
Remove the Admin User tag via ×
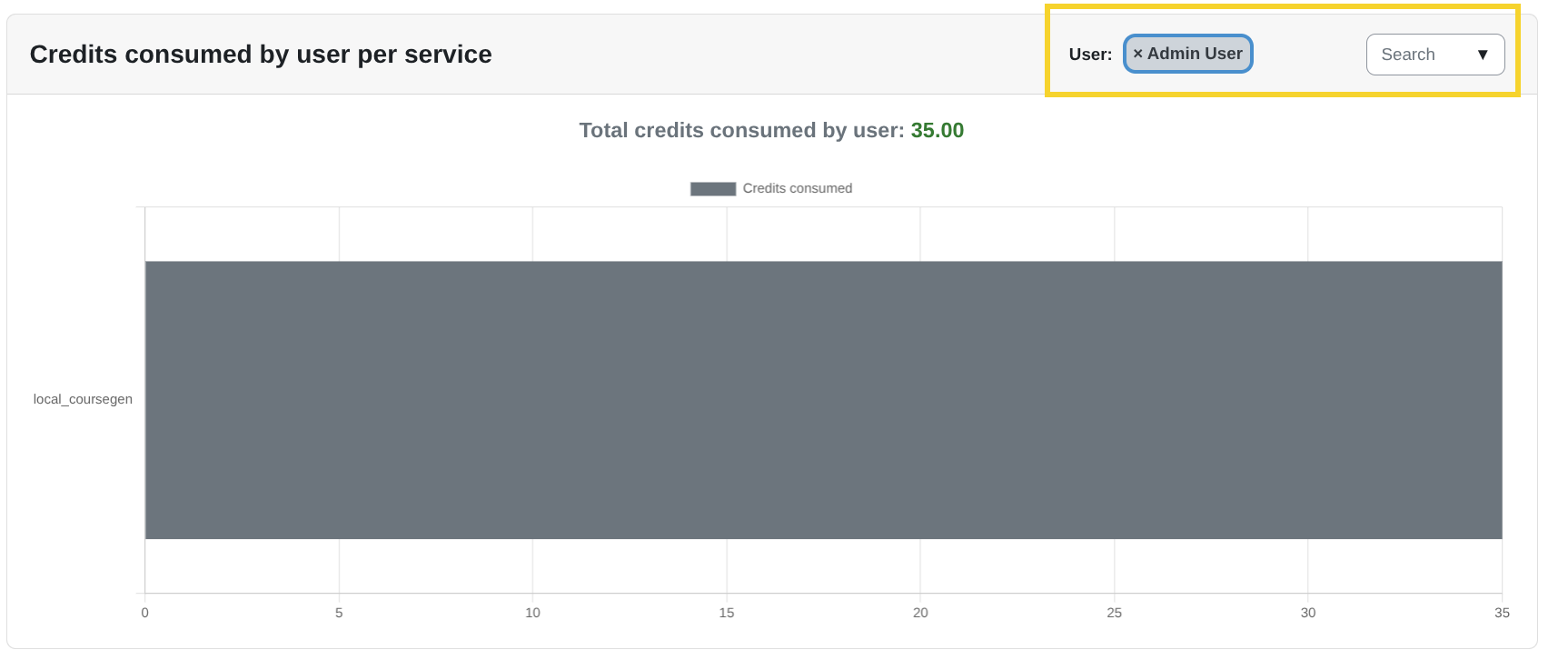(1137, 54)
